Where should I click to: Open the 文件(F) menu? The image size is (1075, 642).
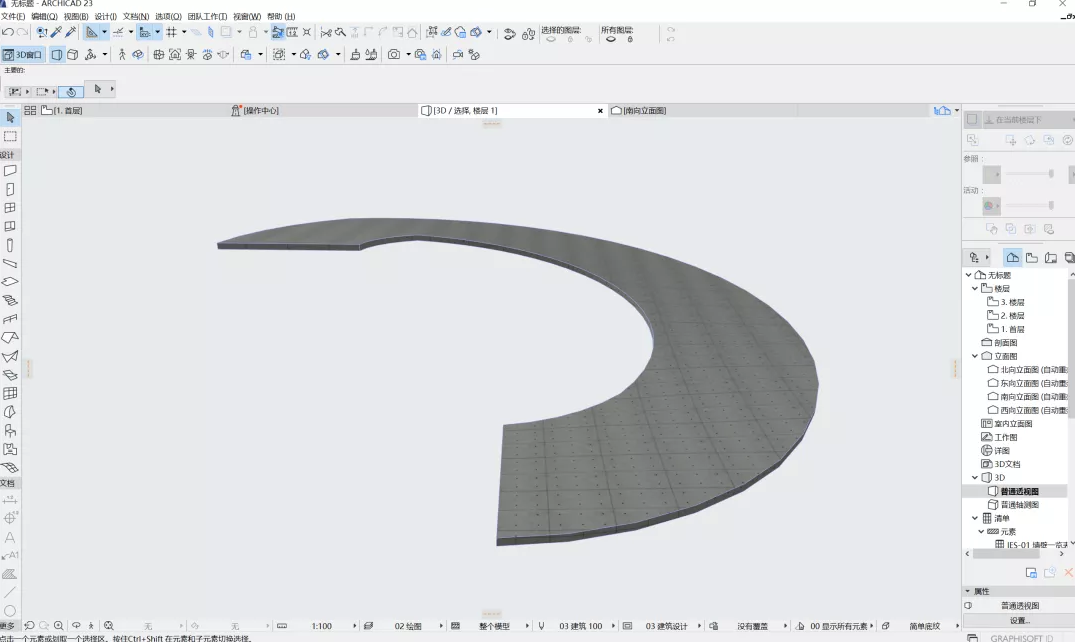coord(13,16)
